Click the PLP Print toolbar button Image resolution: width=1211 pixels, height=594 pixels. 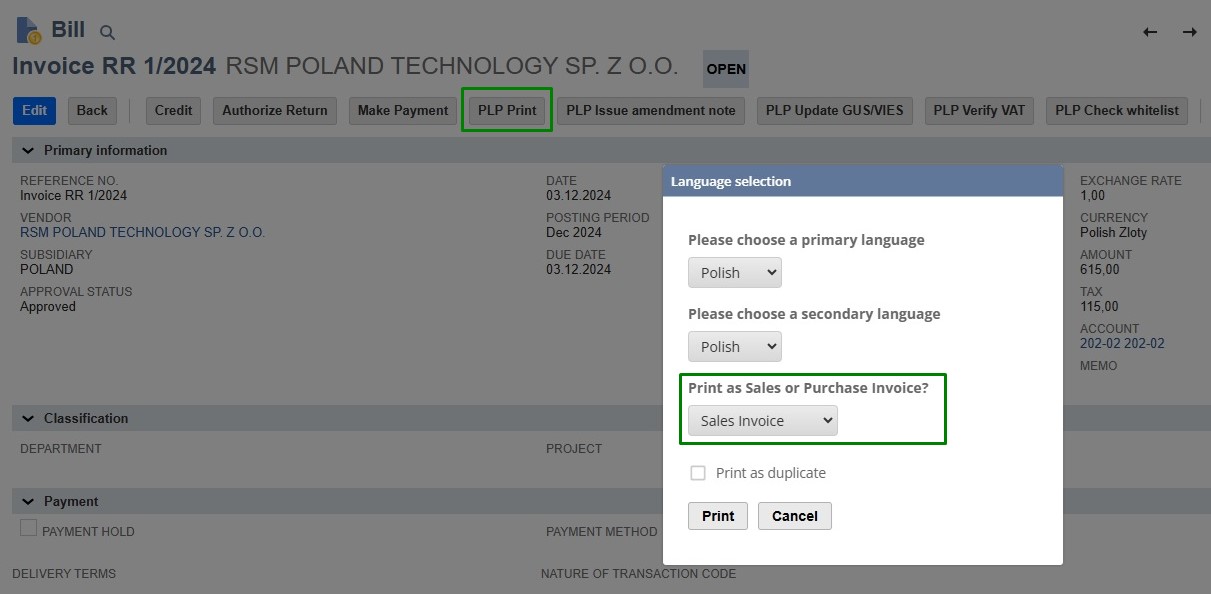pyautogui.click(x=507, y=110)
